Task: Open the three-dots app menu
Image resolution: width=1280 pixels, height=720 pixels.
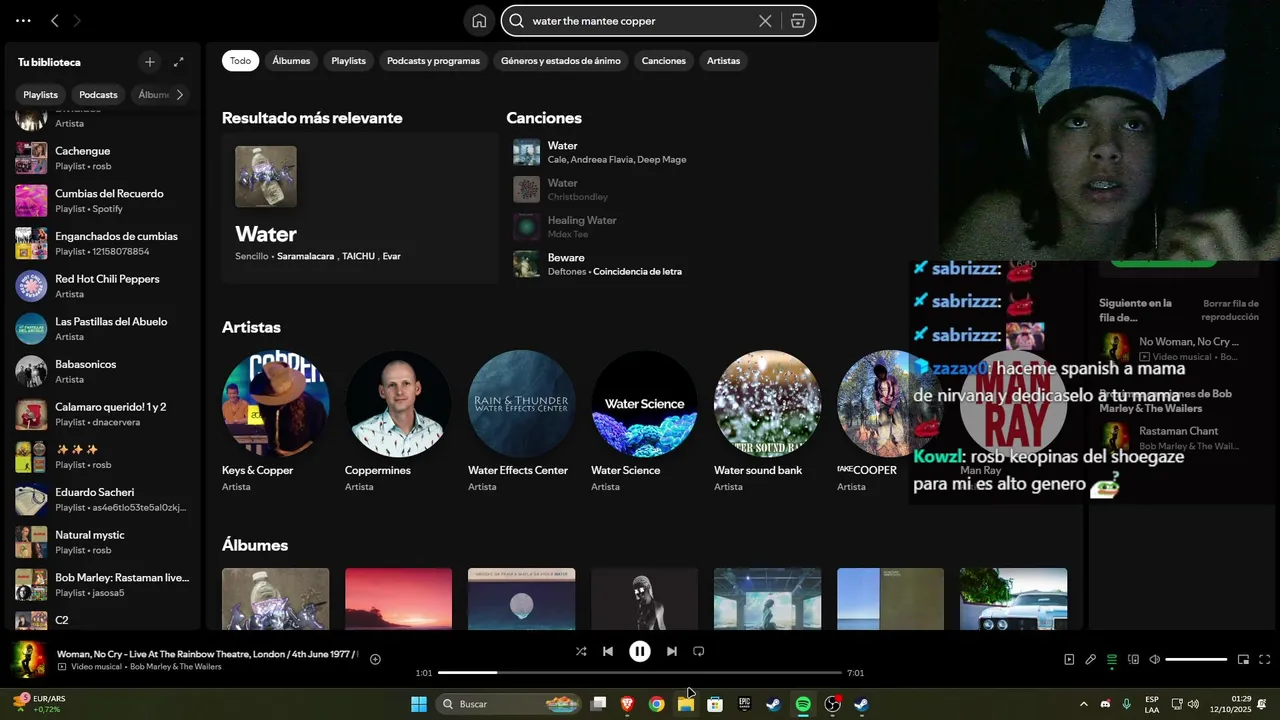Action: pyautogui.click(x=23, y=20)
